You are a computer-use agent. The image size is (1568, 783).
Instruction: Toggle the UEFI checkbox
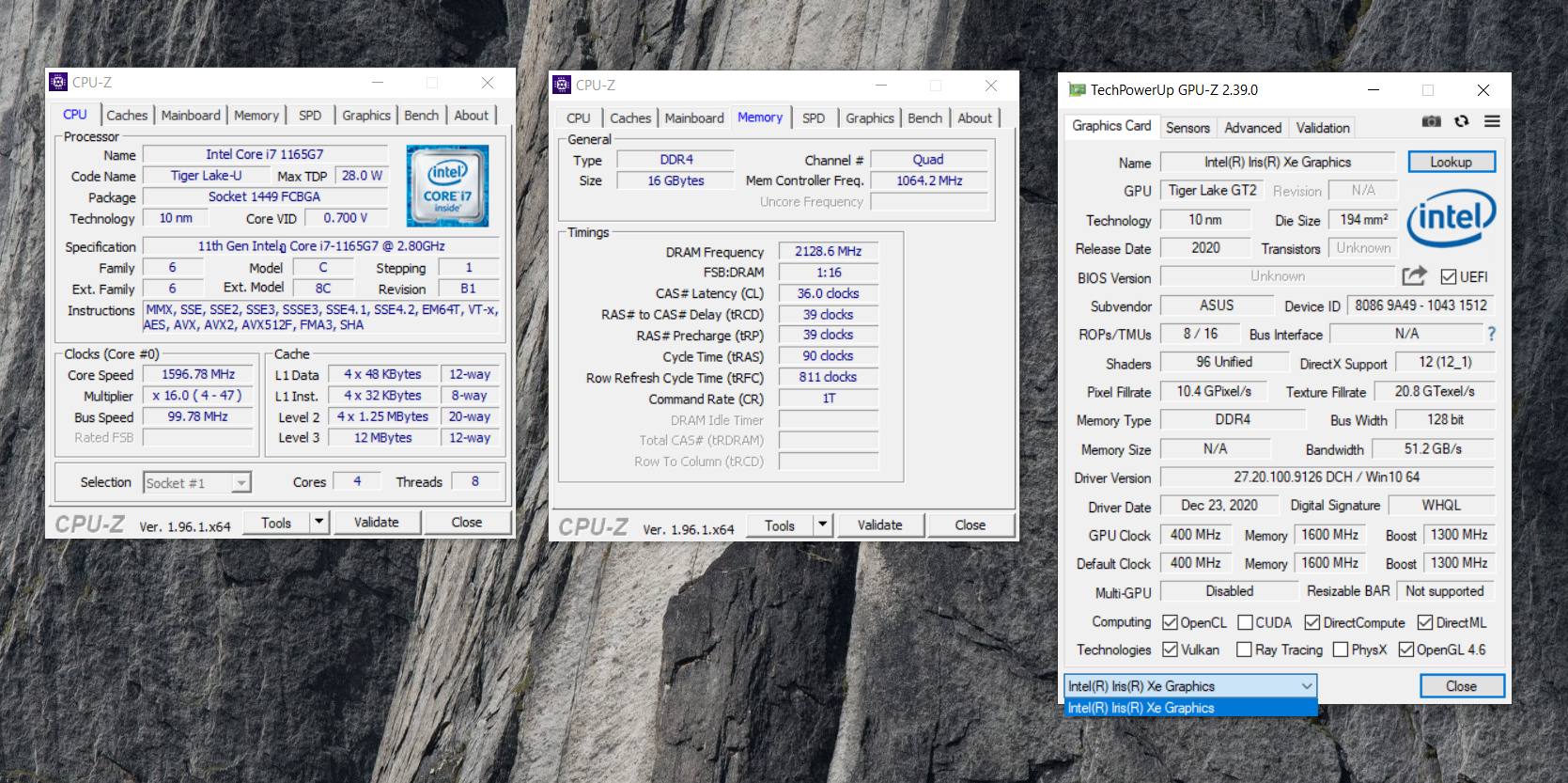pyautogui.click(x=1449, y=276)
